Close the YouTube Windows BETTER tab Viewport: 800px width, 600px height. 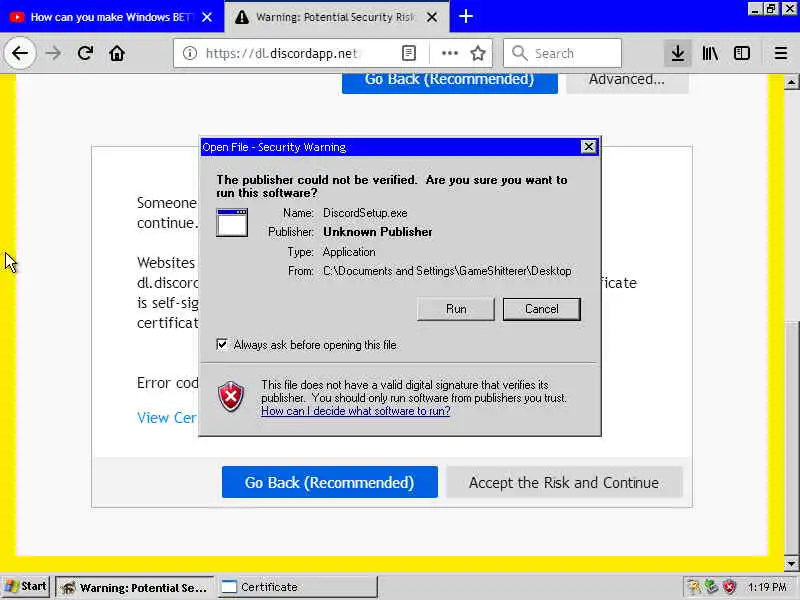point(207,17)
